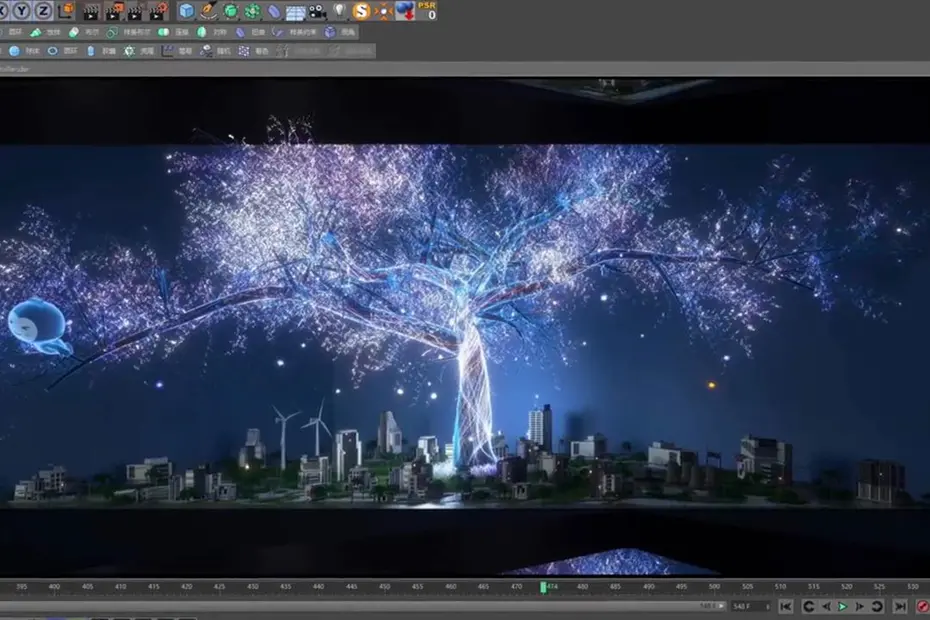The image size is (930, 620).
Task: Add a Camera object
Action: coord(317,11)
